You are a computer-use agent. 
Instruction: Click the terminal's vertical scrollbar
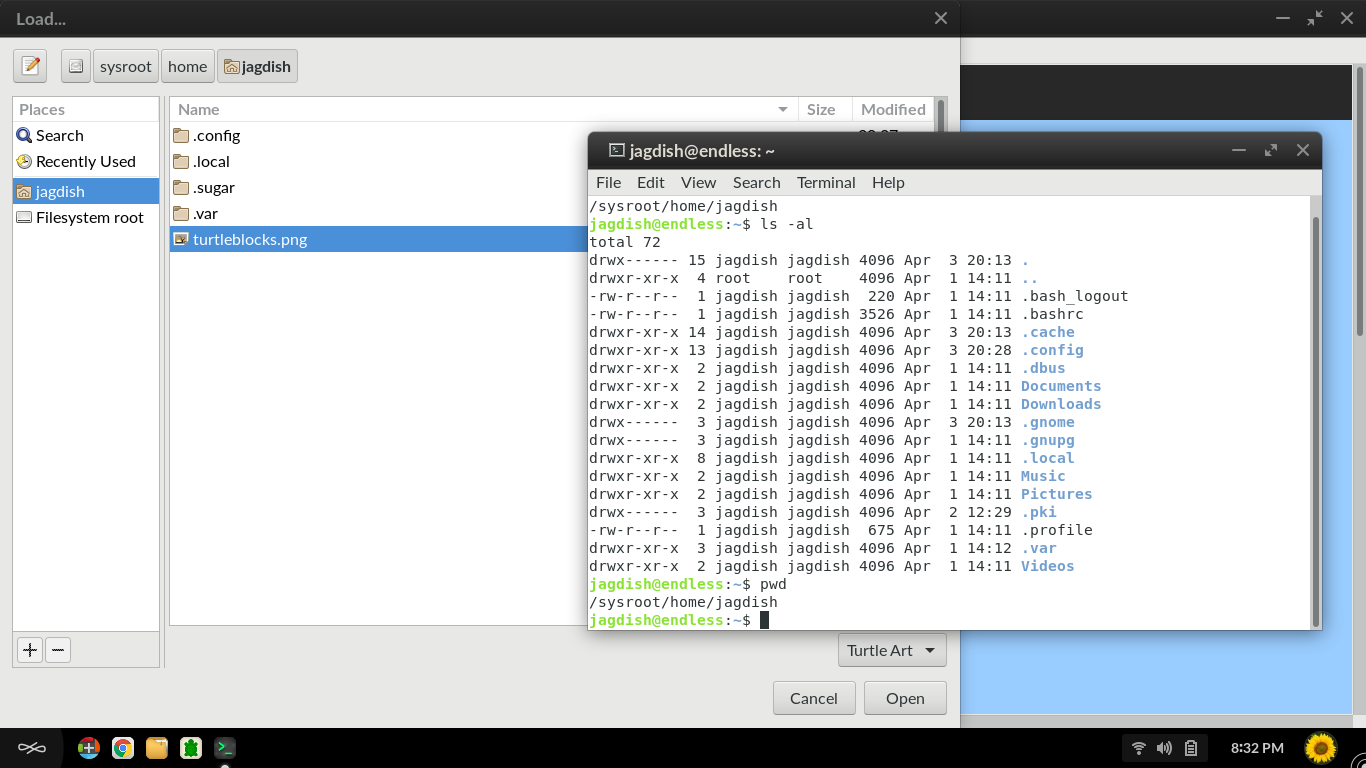pyautogui.click(x=1315, y=420)
